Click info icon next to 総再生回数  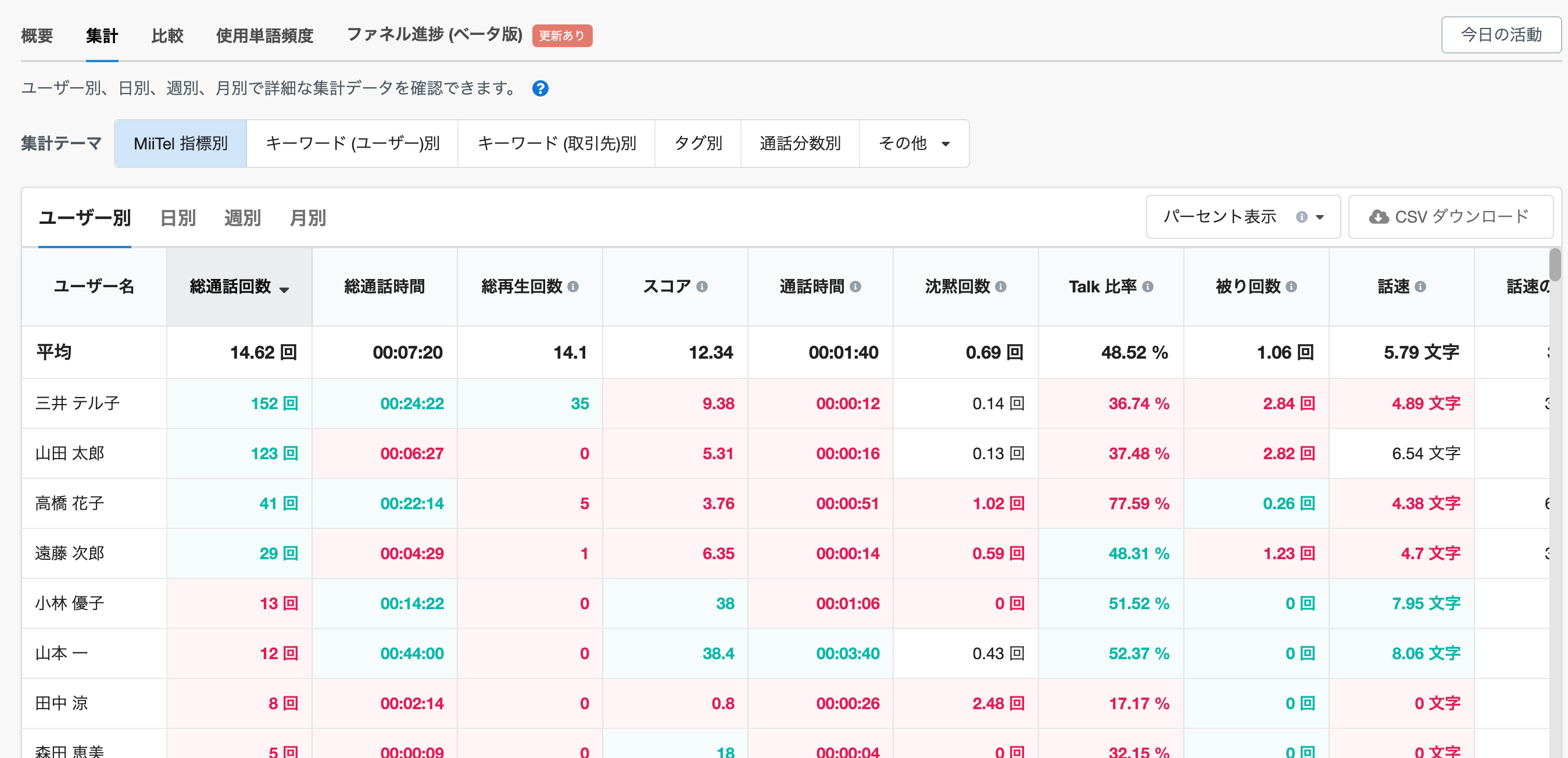573,287
